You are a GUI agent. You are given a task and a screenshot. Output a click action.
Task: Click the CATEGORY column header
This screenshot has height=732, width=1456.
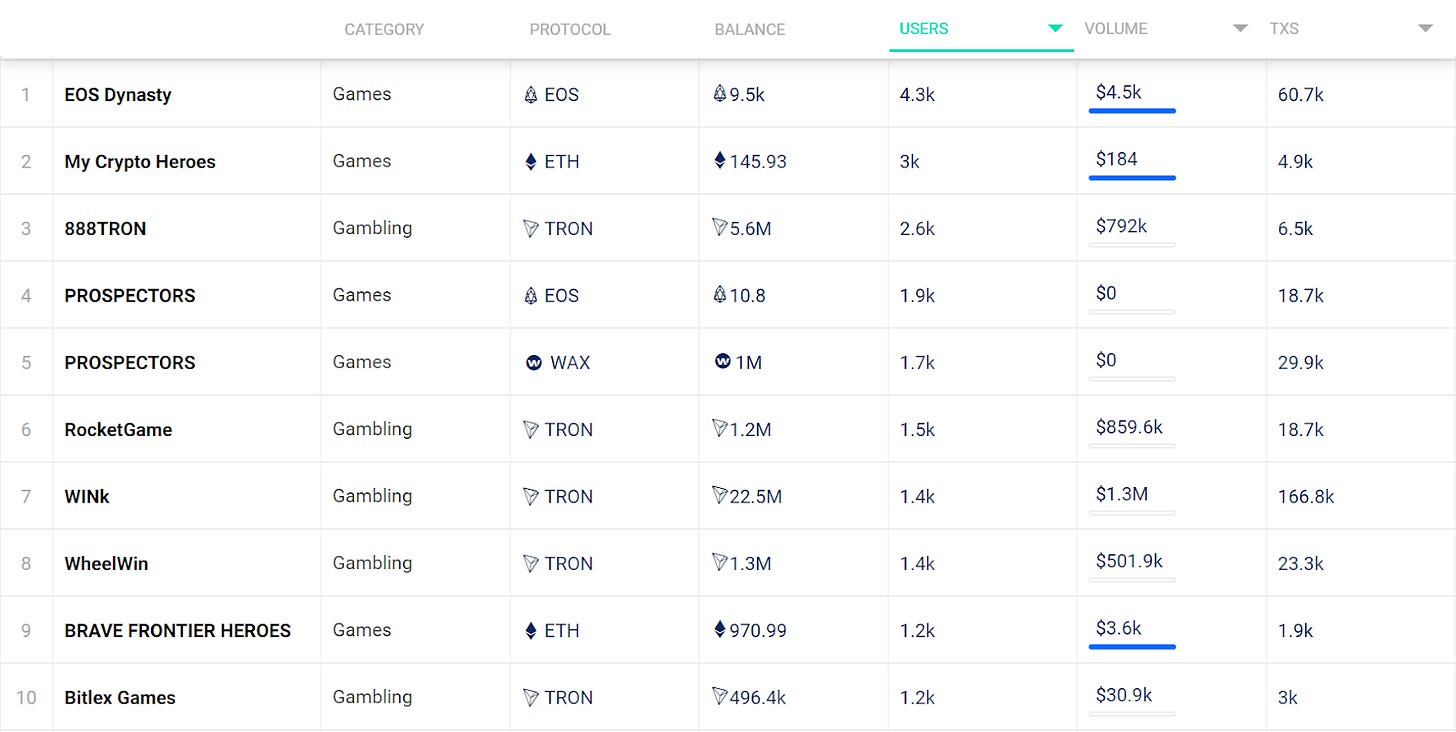pyautogui.click(x=384, y=30)
